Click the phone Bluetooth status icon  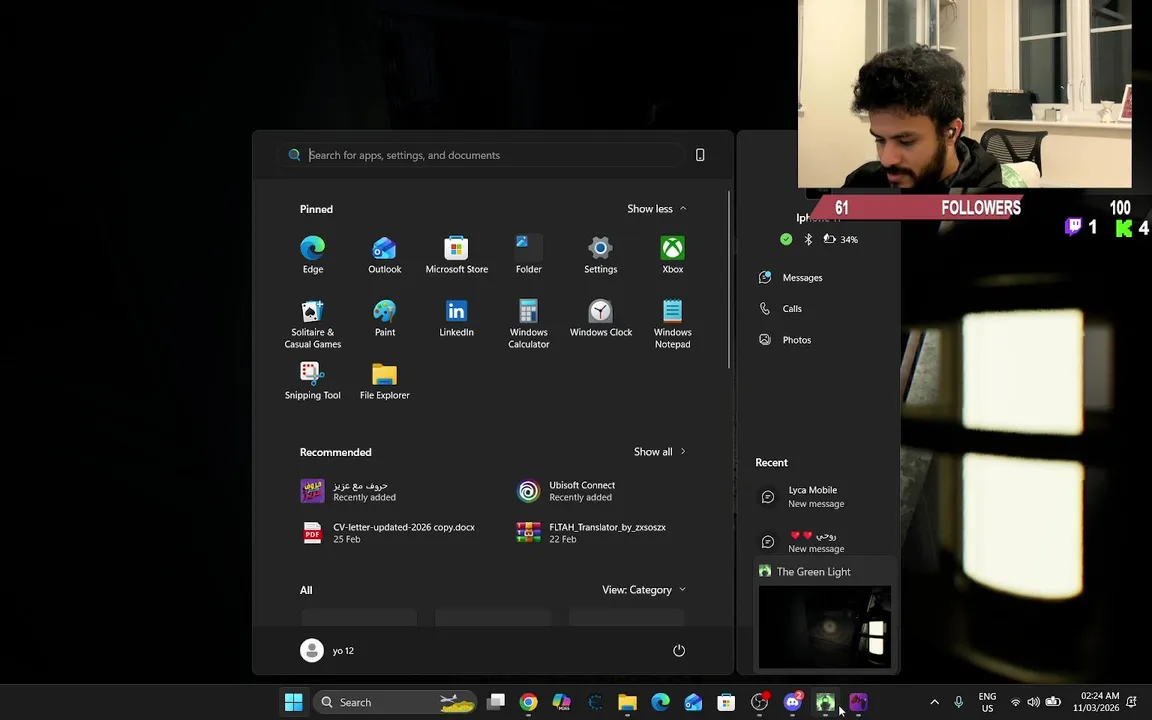click(808, 240)
